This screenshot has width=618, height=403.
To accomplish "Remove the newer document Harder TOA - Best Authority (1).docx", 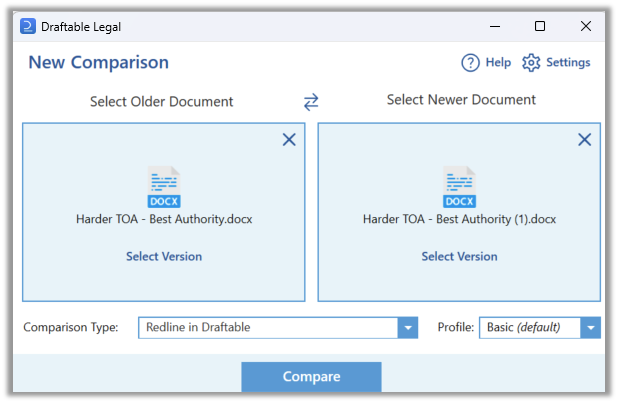I will pyautogui.click(x=584, y=139).
